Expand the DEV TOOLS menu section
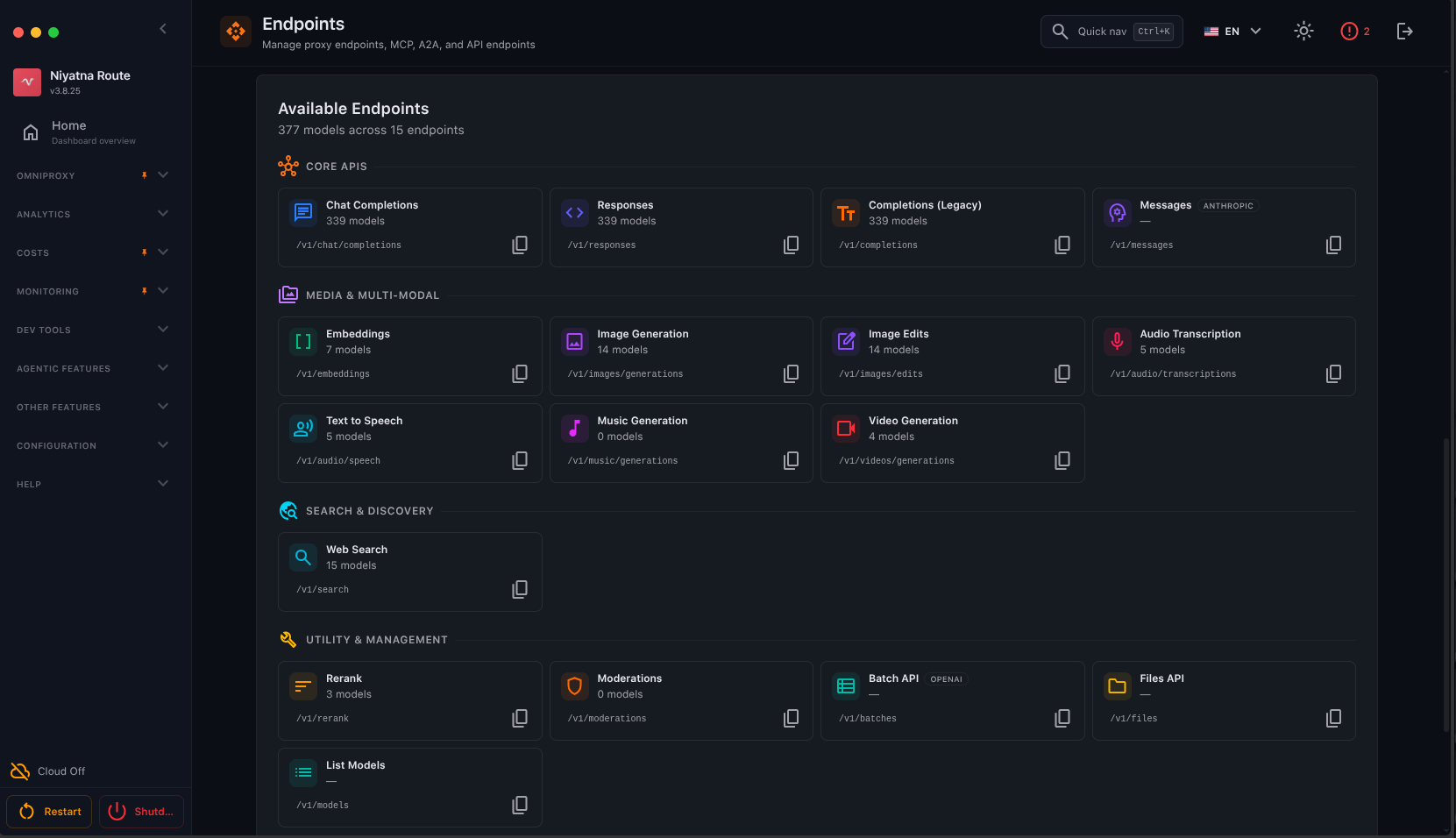 coord(92,330)
